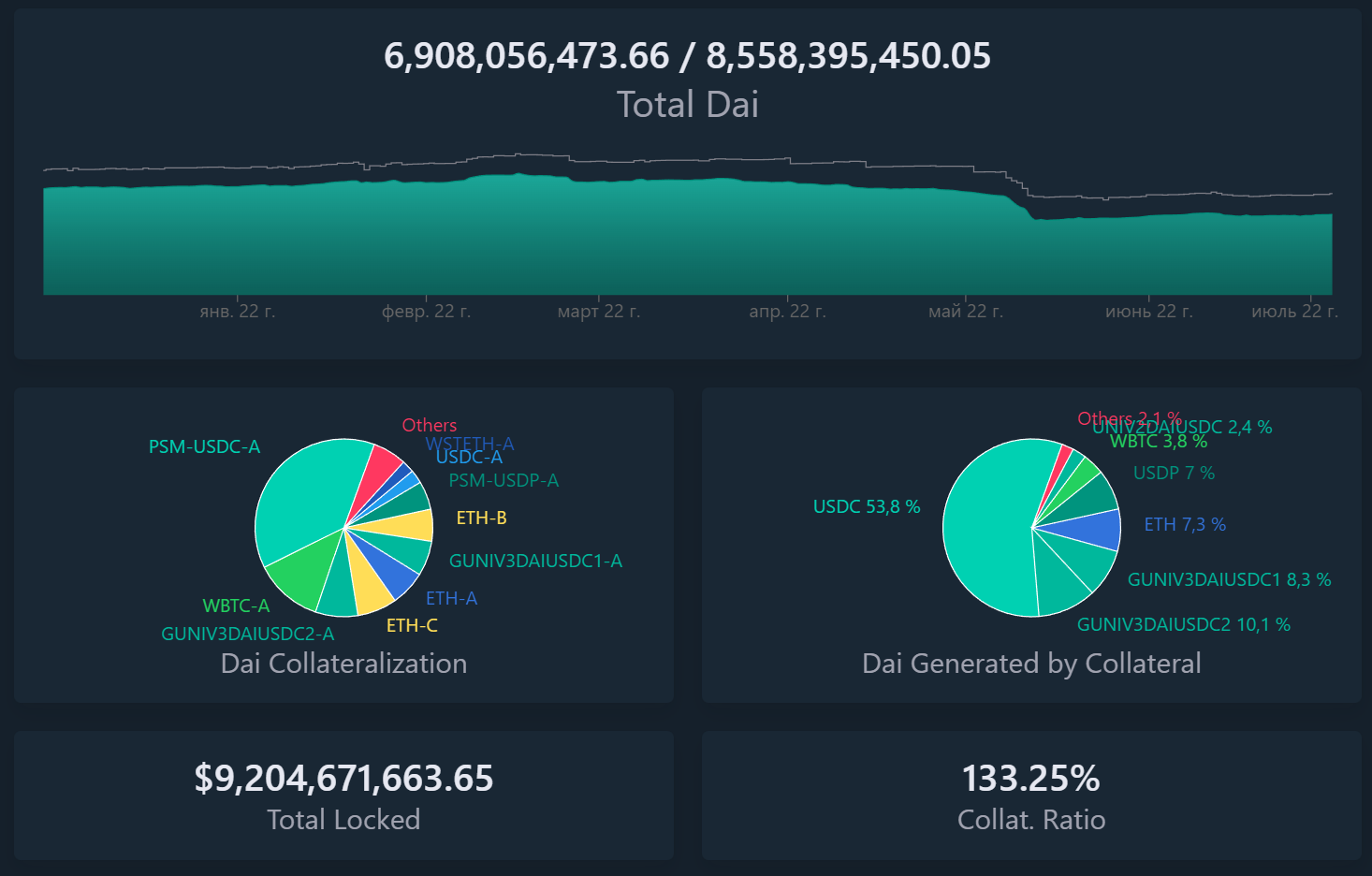The width and height of the screenshot is (1372, 876).
Task: Click the PSM-USDP-A label
Action: [x=504, y=480]
